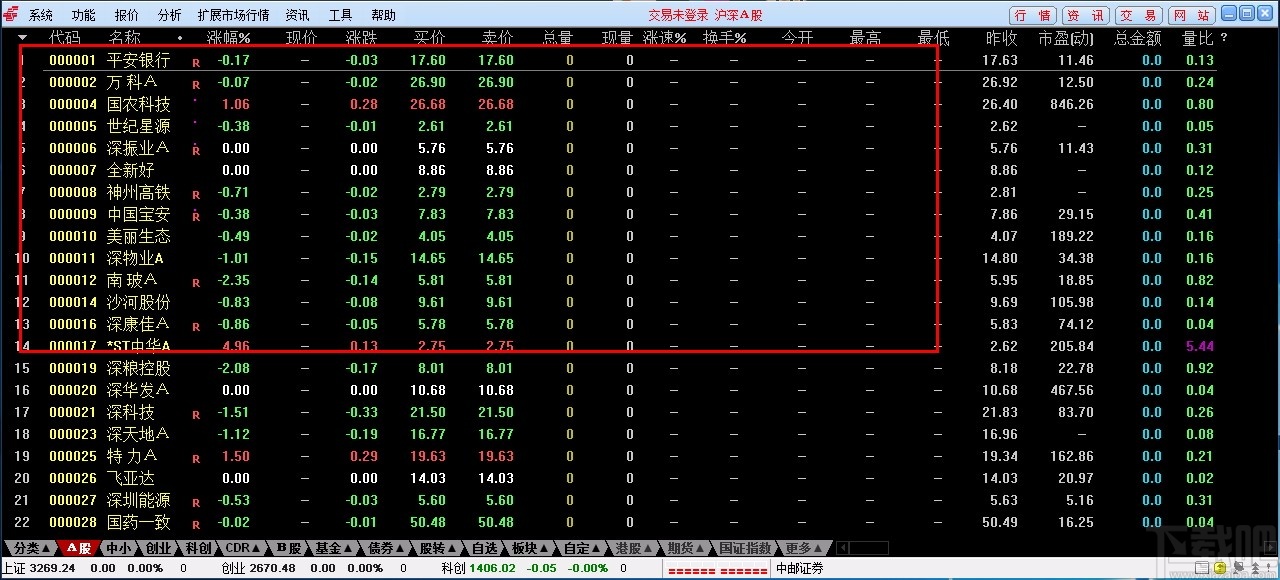Screen dimensions: 1280x580
Task: Click the yellow status bar icon
Action: point(1220,568)
